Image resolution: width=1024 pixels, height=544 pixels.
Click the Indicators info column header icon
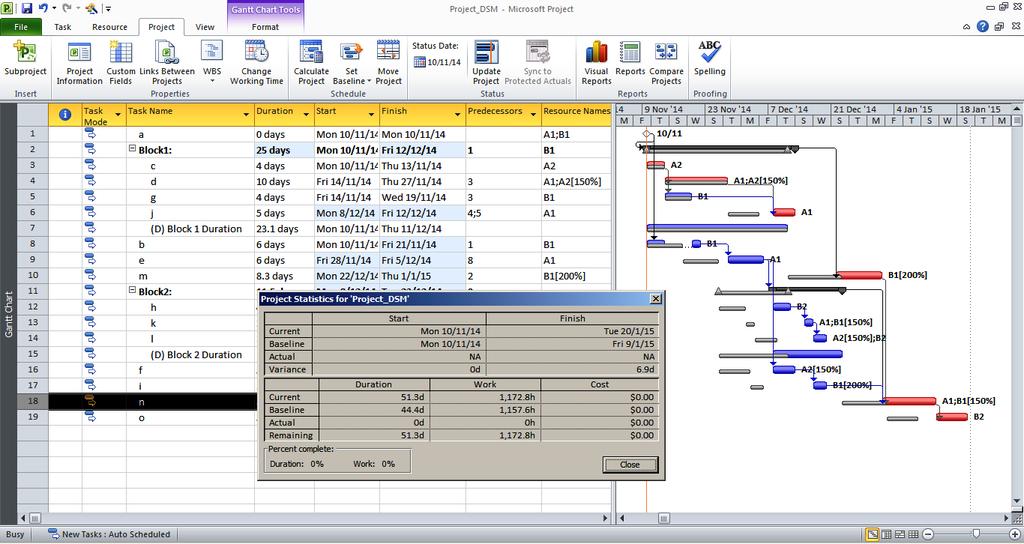coord(65,114)
